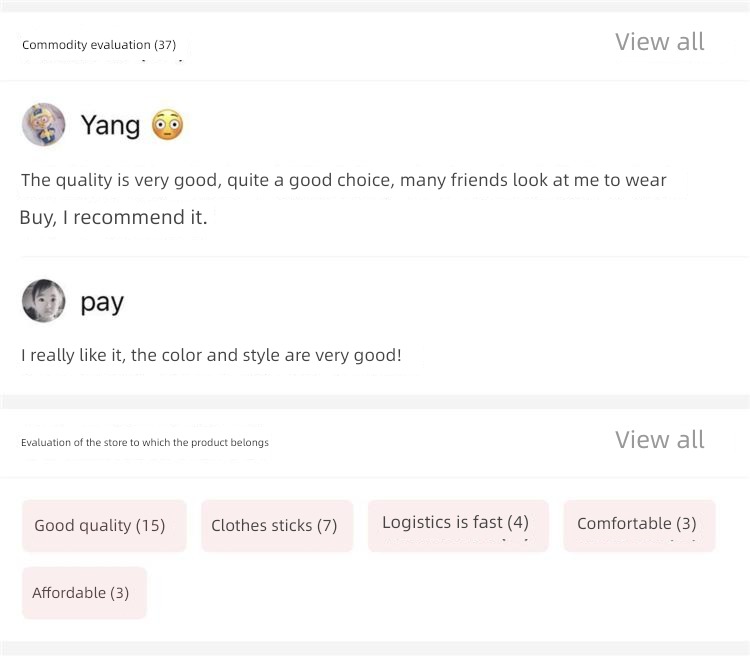Select the Clothes sticks (7) tag
This screenshot has width=750, height=659.
click(x=277, y=526)
